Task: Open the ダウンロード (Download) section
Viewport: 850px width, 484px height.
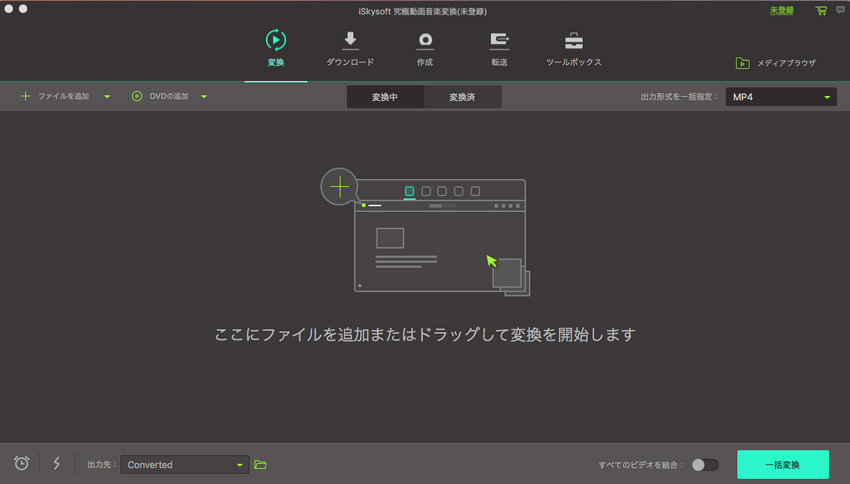Action: pos(350,48)
